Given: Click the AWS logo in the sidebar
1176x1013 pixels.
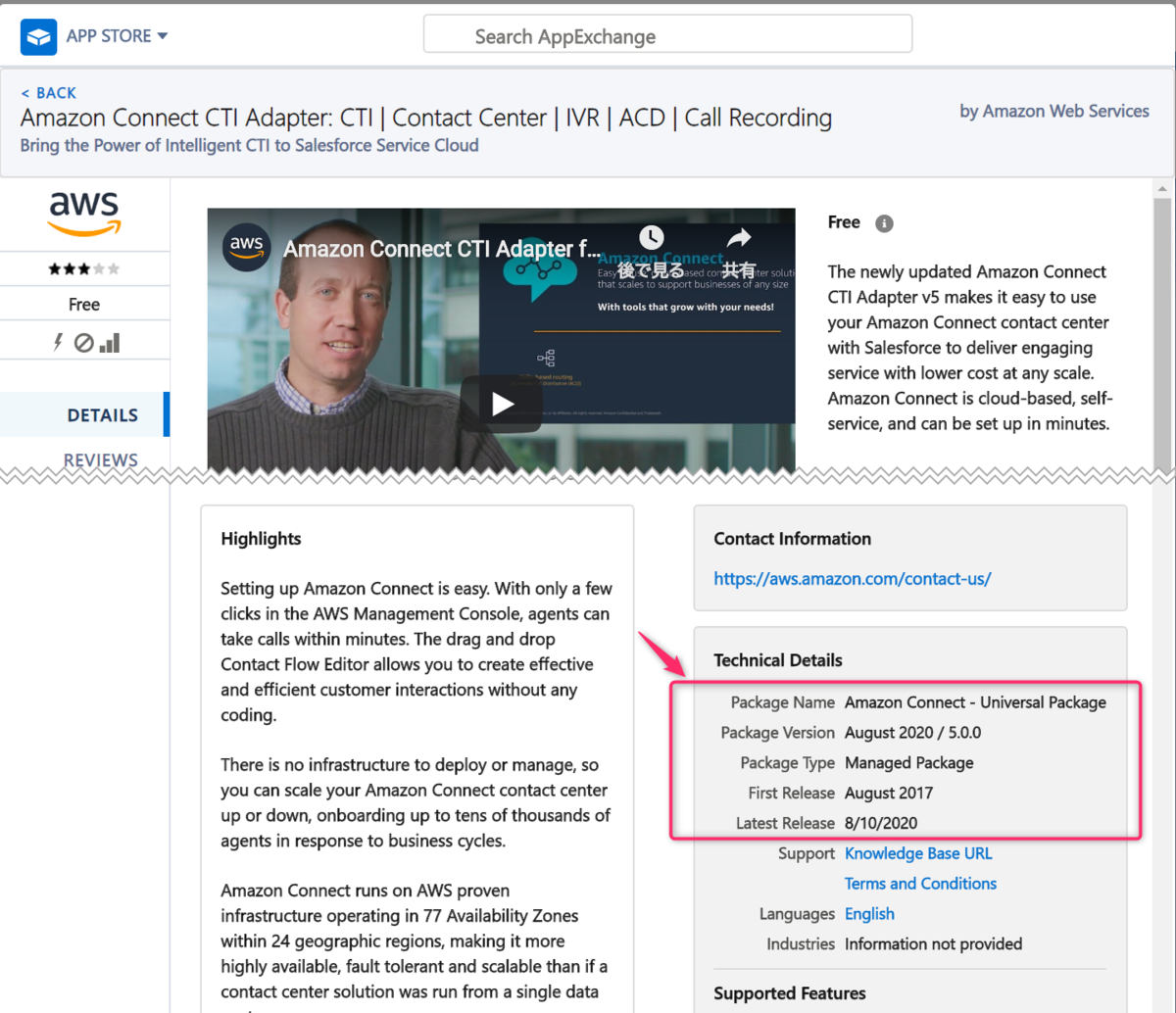Looking at the screenshot, I should tap(84, 213).
